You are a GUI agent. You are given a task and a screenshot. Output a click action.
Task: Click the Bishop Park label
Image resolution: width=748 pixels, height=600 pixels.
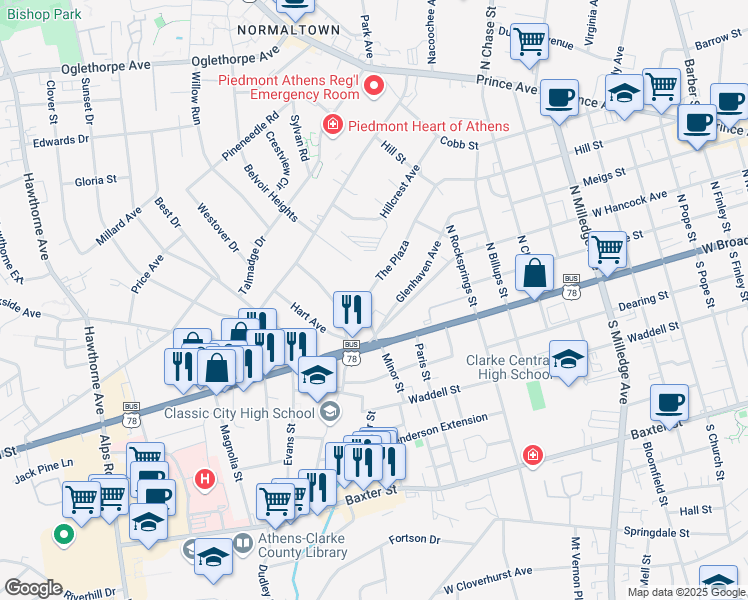pyautogui.click(x=44, y=14)
